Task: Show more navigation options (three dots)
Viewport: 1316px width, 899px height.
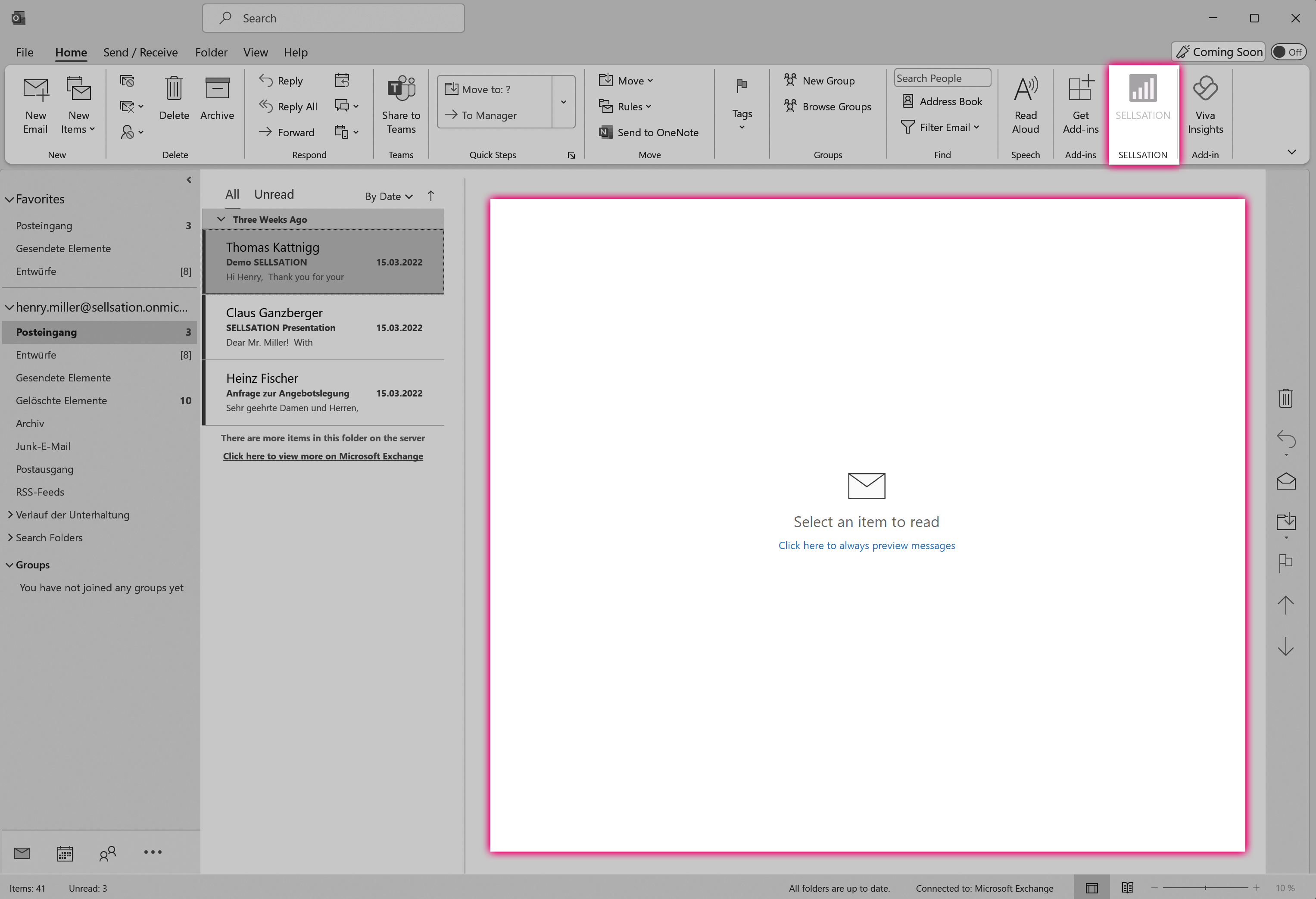Action: coord(152,852)
